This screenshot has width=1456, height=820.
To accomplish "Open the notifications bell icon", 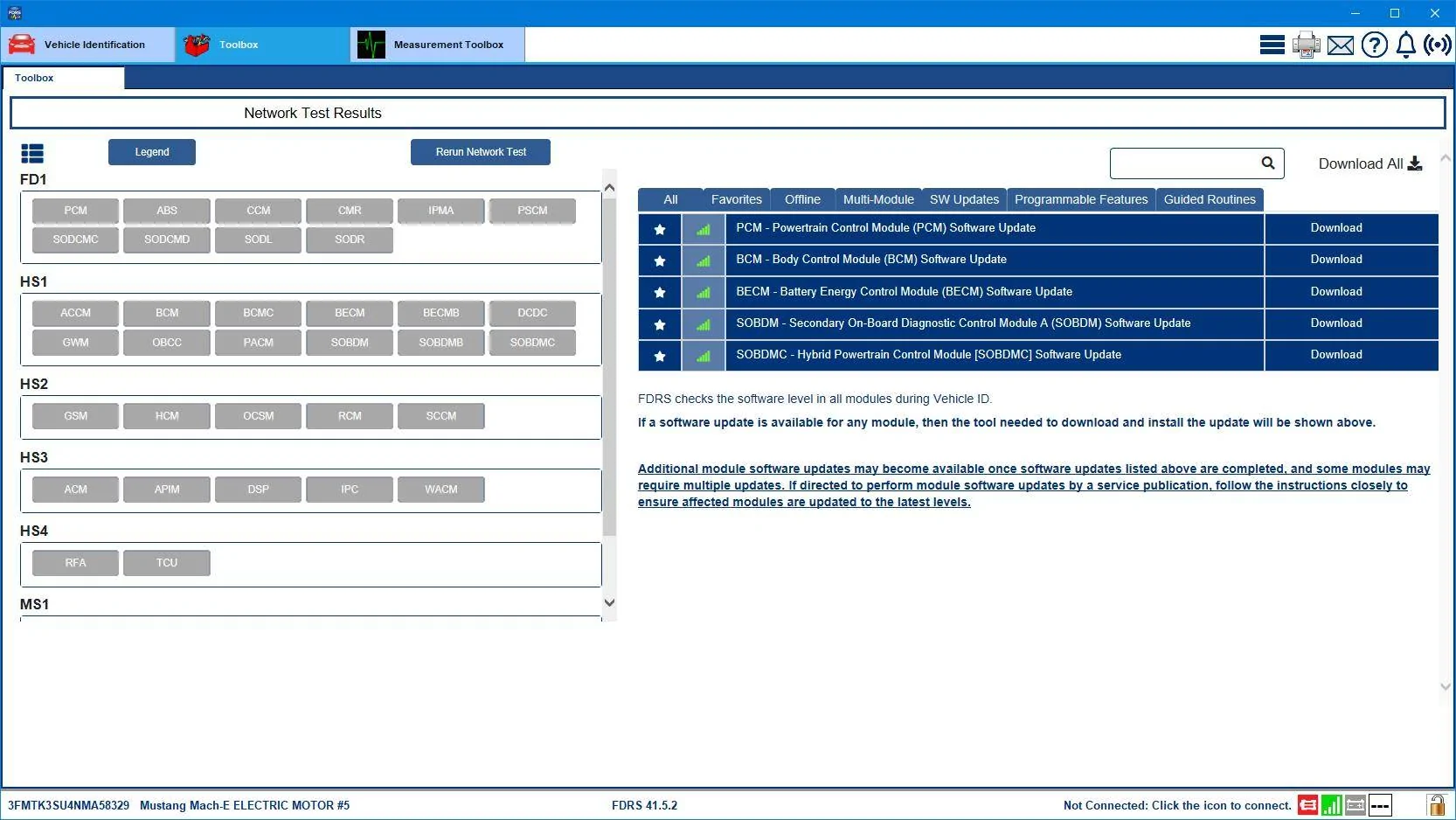I will [1405, 45].
